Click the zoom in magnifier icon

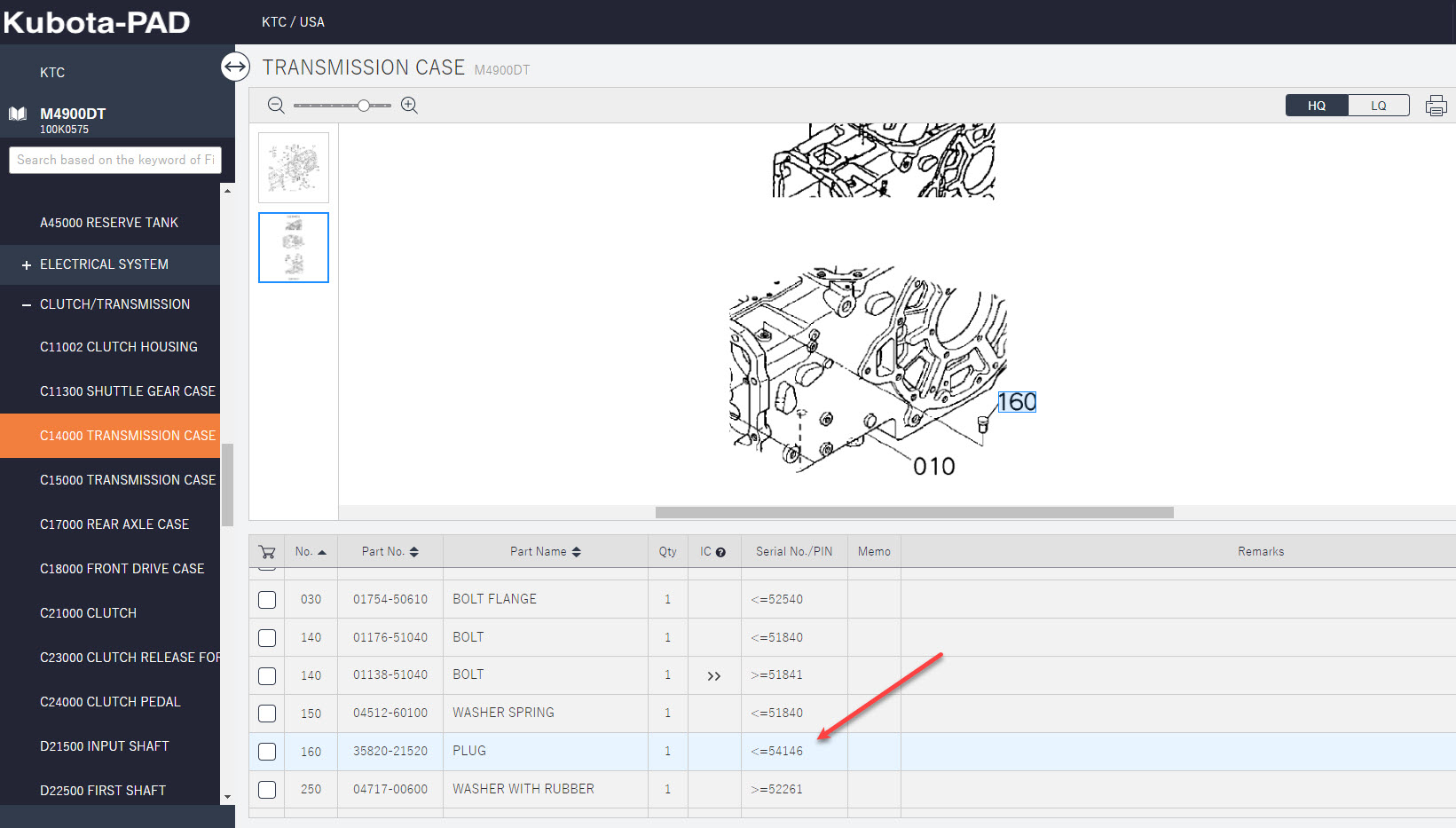[x=409, y=106]
